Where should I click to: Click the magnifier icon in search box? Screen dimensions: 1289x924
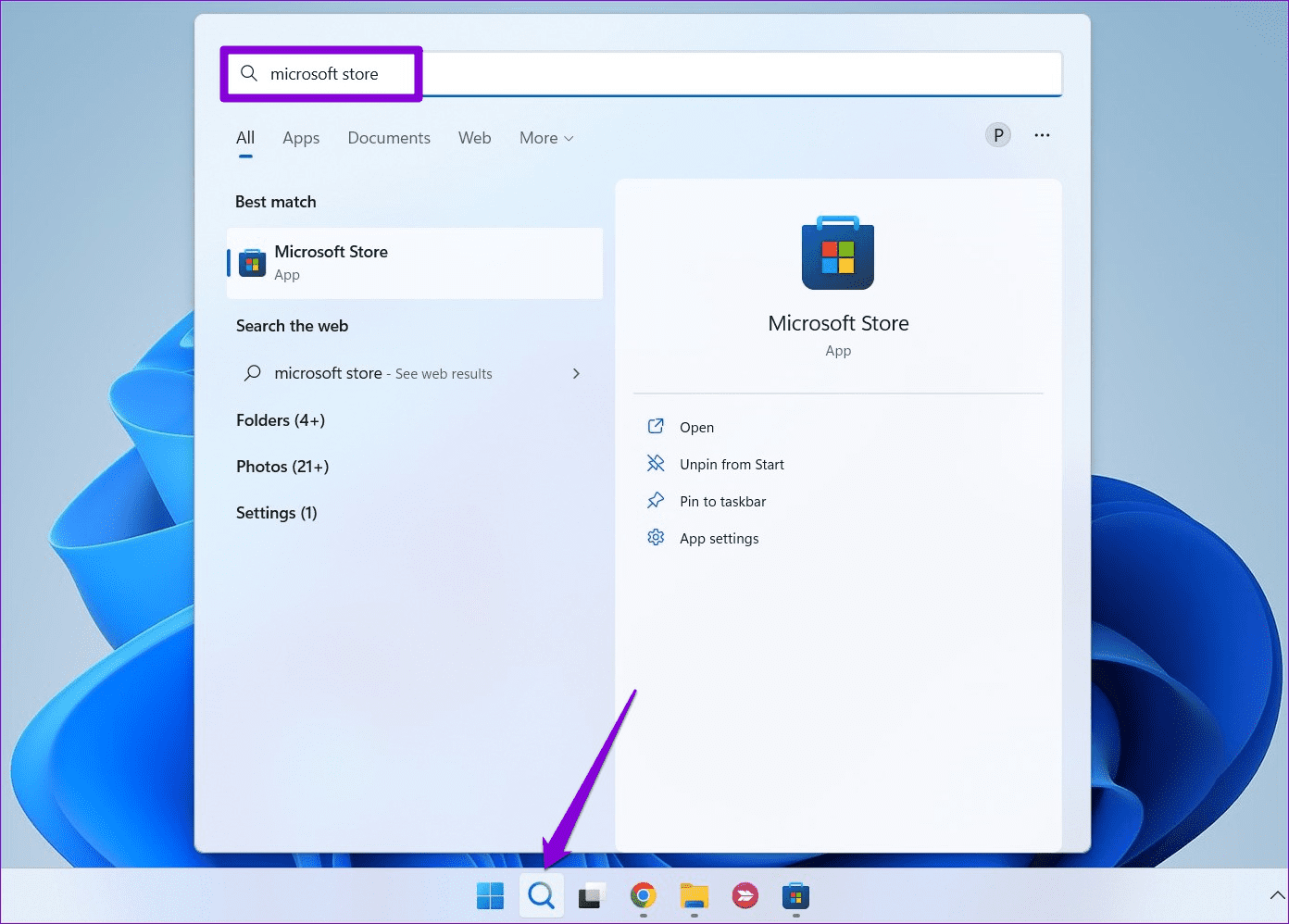249,73
